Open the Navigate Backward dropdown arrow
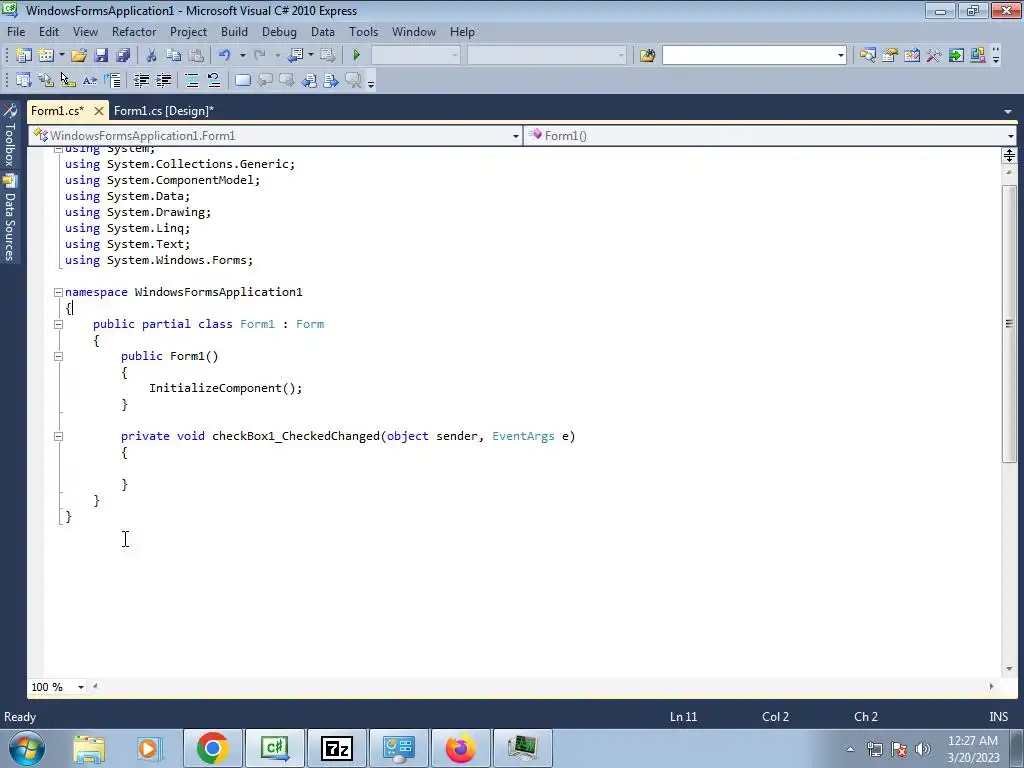 (311, 56)
